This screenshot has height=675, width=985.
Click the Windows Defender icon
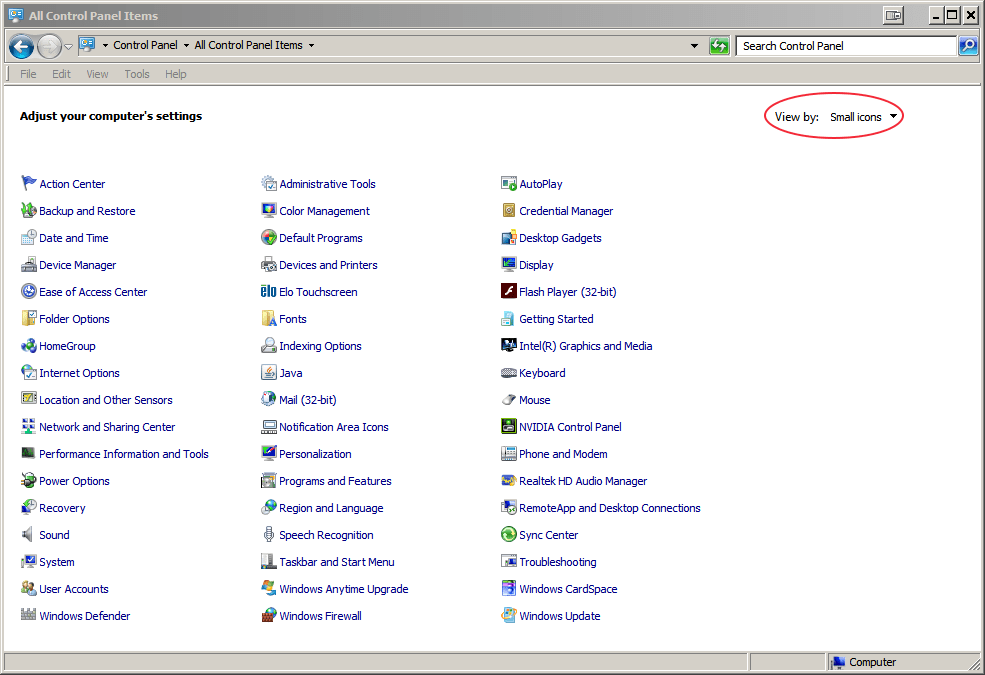(28, 615)
